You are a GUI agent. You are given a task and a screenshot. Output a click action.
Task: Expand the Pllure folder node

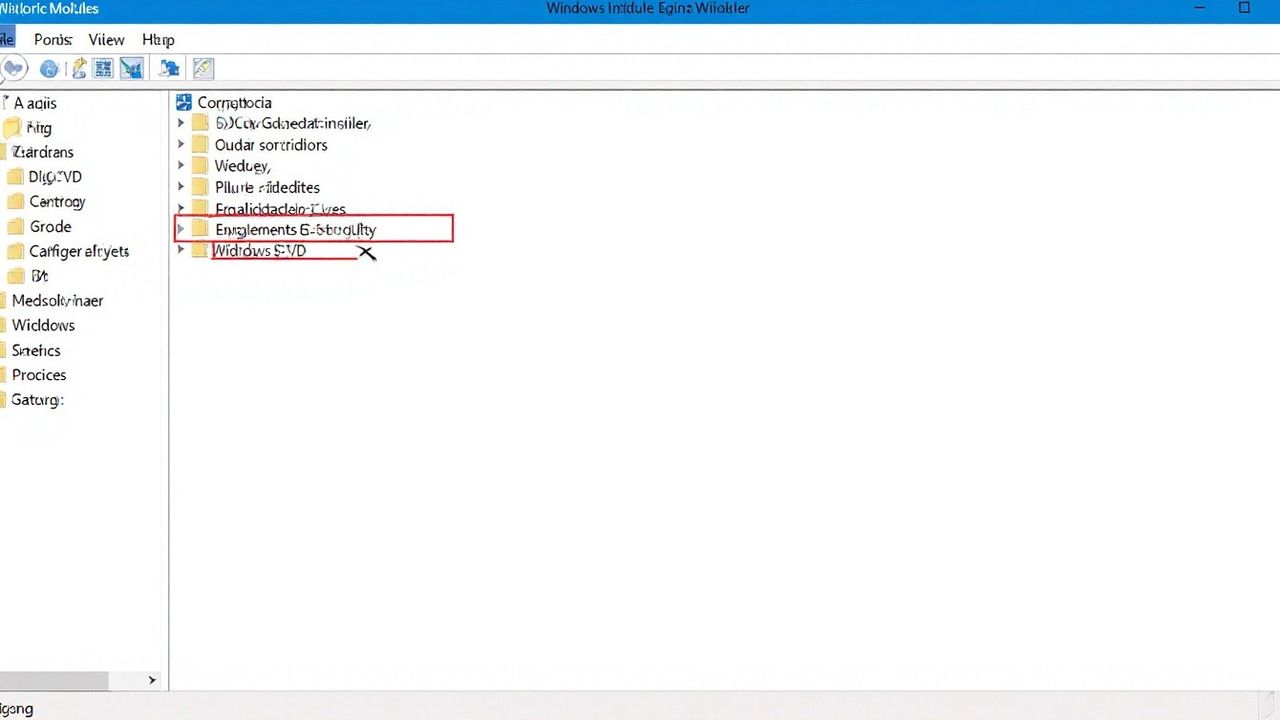181,187
